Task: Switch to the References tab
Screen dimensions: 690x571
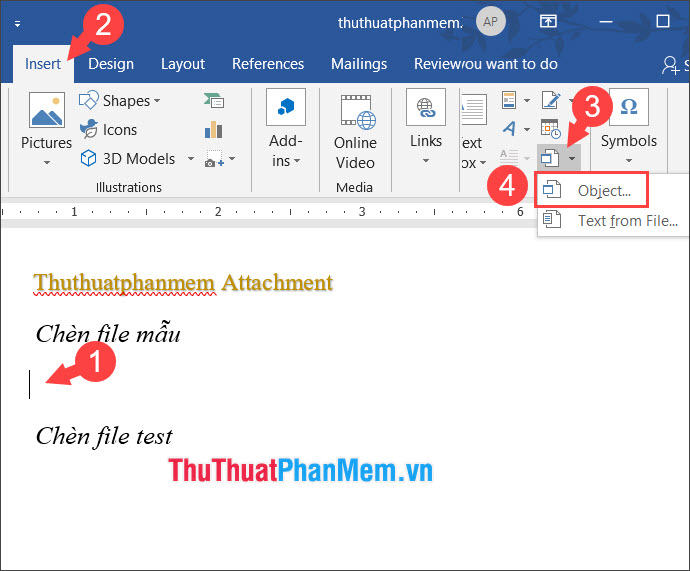Action: pos(268,64)
